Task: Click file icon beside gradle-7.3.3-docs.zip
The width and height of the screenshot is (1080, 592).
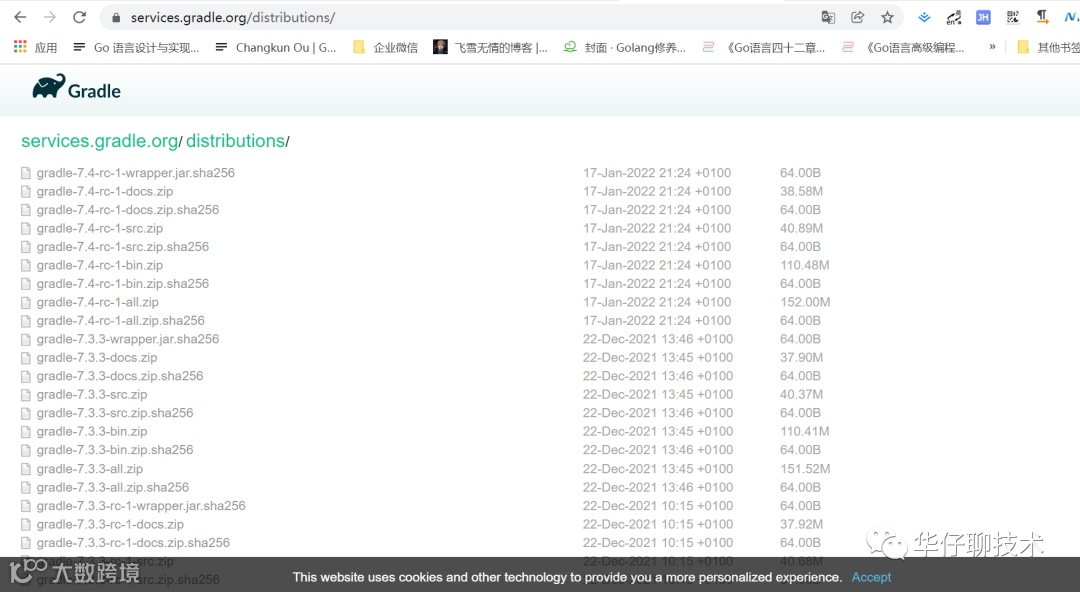Action: [26, 358]
